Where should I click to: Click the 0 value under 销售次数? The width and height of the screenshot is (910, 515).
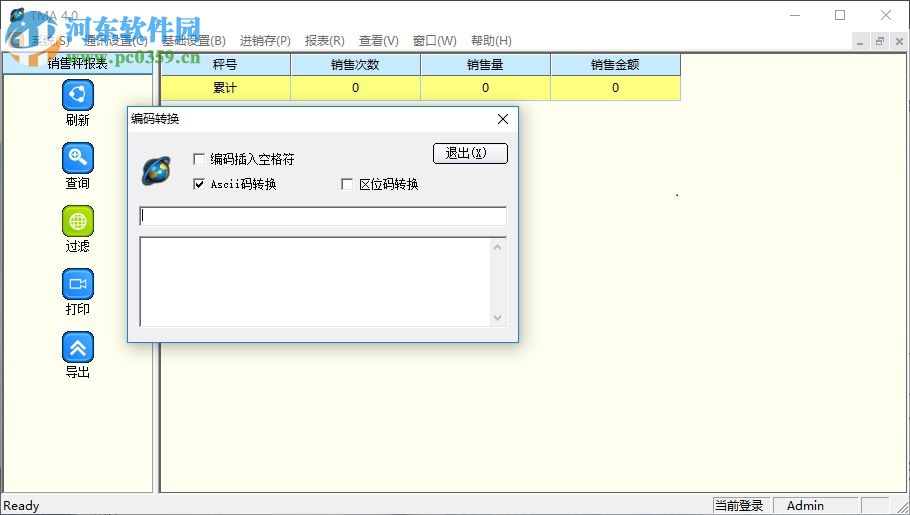[355, 88]
